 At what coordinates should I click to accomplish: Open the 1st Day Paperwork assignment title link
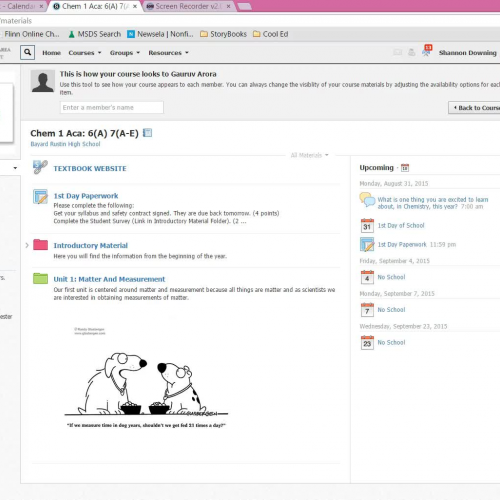click(x=86, y=196)
